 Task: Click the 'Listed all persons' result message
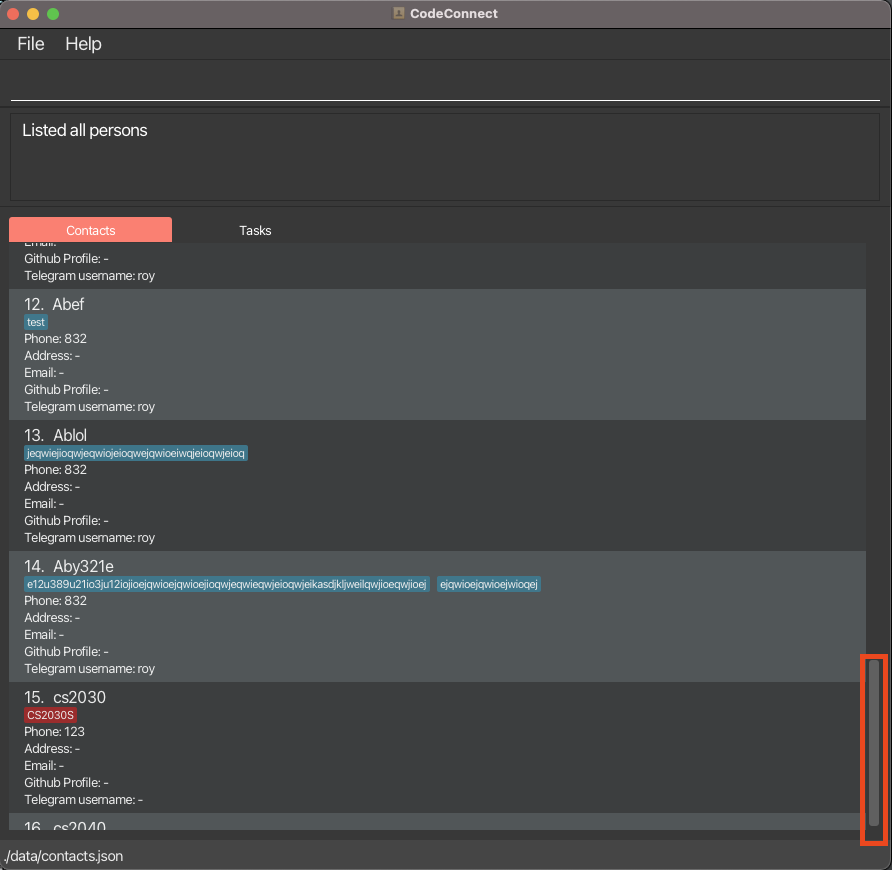point(84,130)
